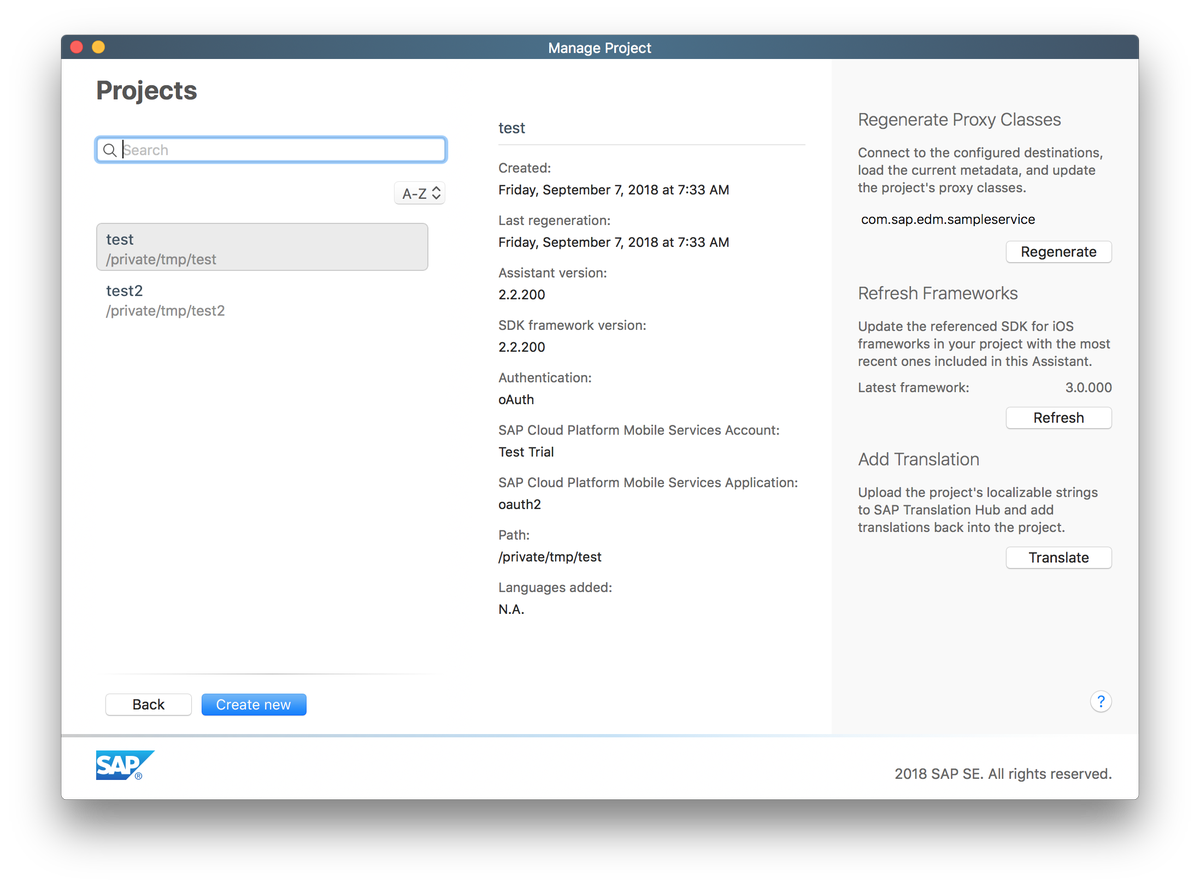The image size is (1200, 887).
Task: Click Translate to add translations
Action: pos(1058,557)
